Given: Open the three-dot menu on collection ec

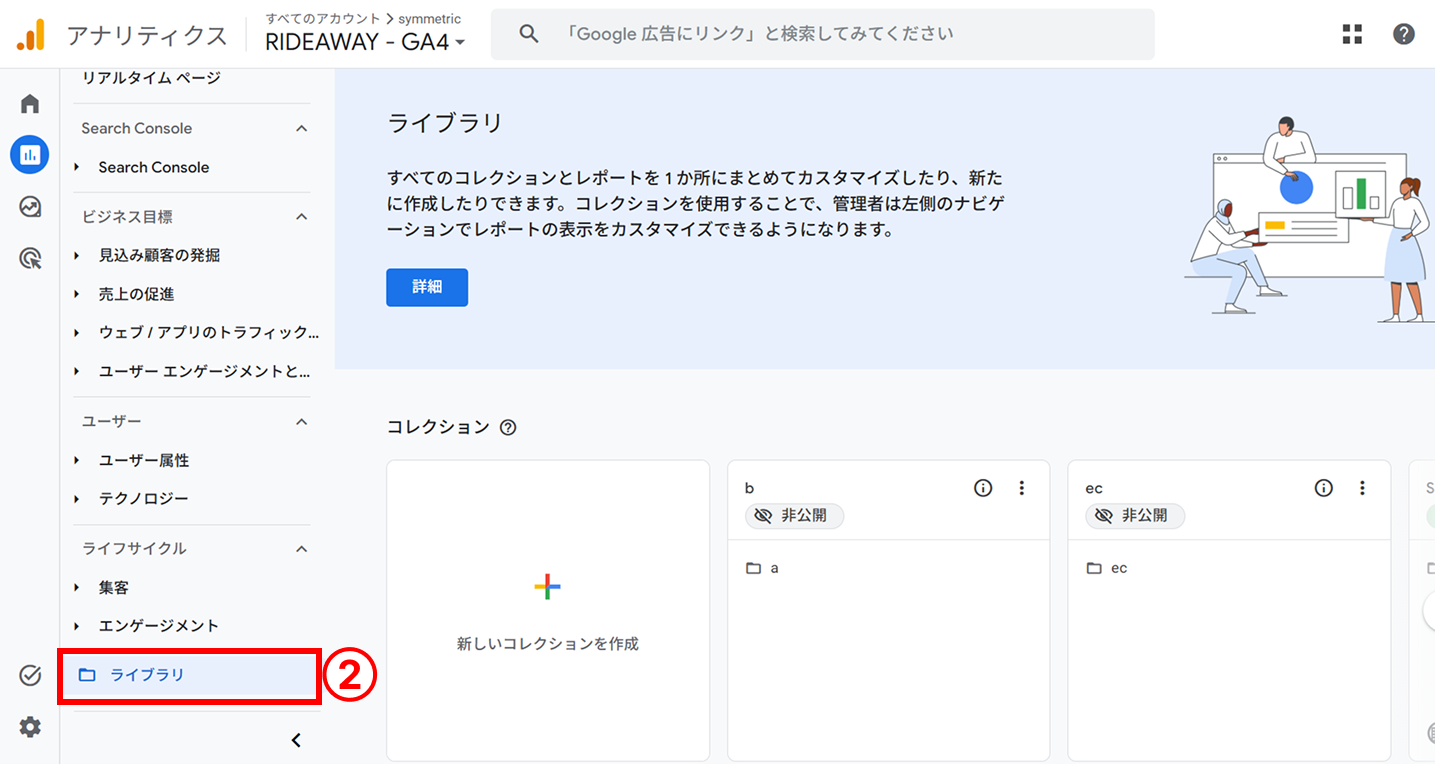Looking at the screenshot, I should [1362, 488].
